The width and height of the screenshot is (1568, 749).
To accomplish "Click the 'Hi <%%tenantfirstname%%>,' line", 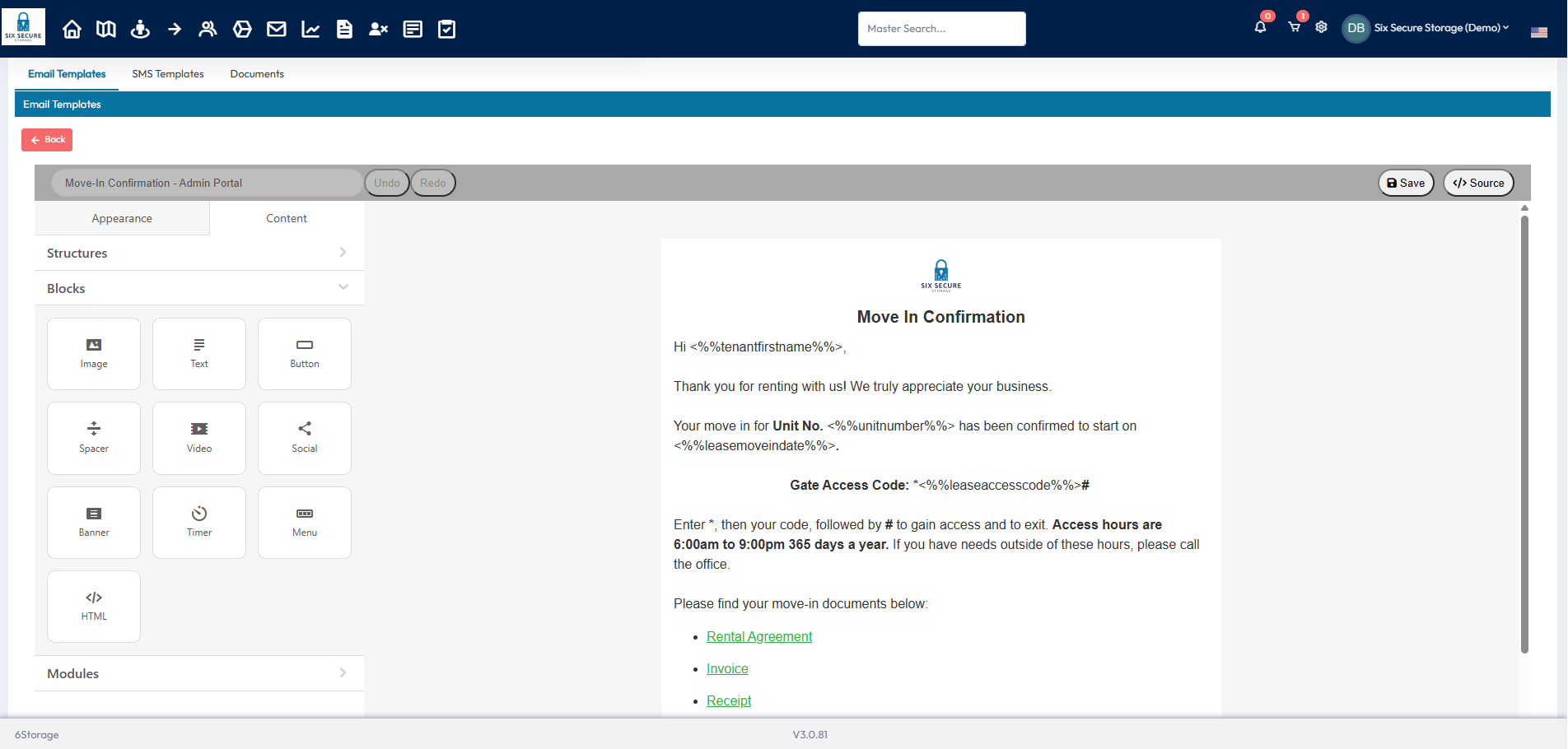I will [x=759, y=347].
